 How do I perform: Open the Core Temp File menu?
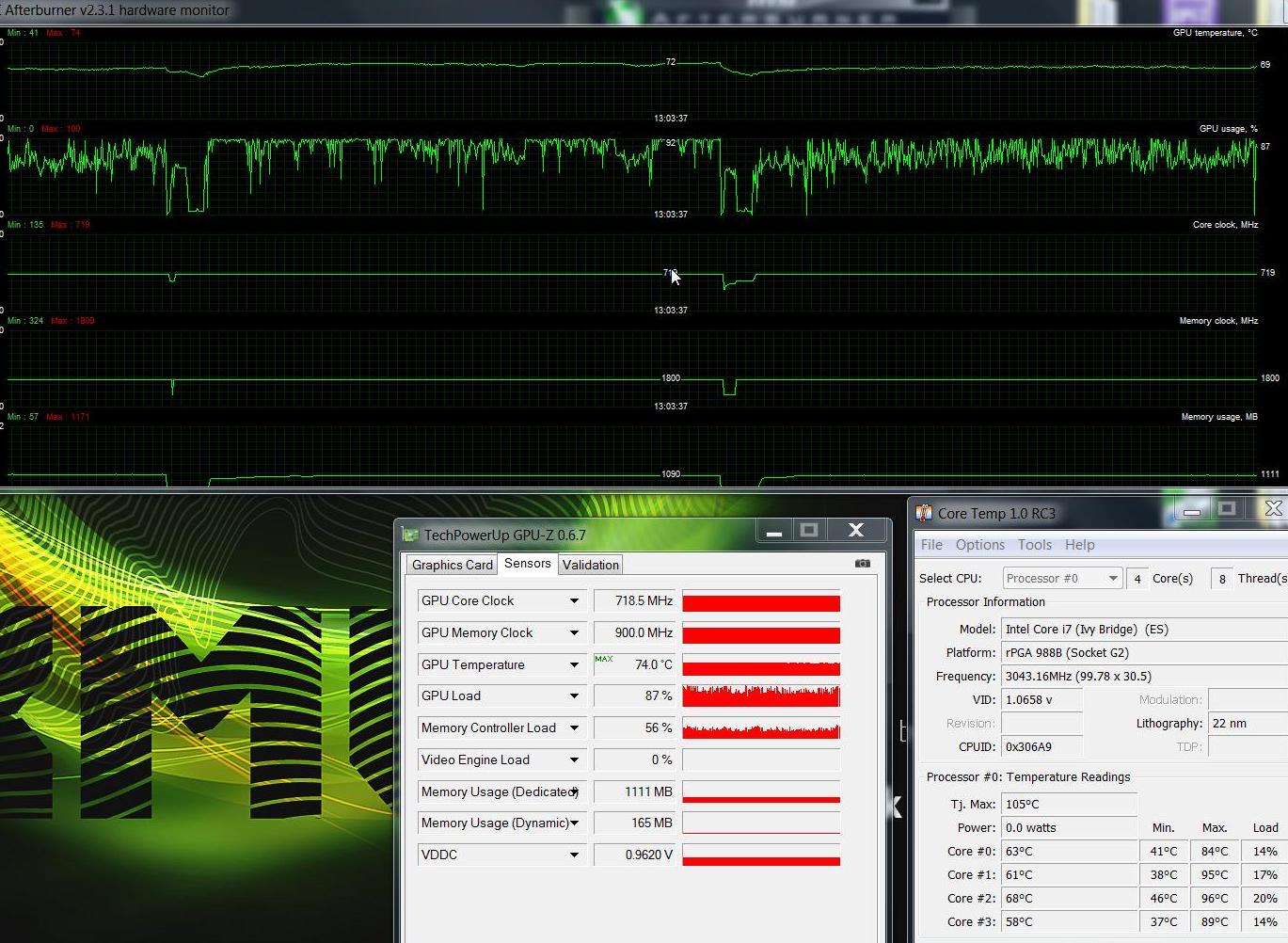931,544
